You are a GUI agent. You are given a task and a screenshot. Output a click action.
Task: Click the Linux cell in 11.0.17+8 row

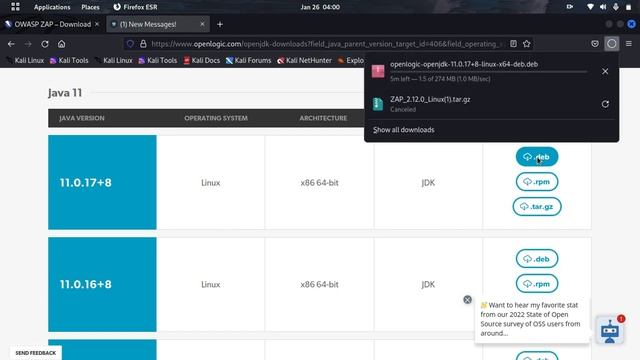click(211, 182)
